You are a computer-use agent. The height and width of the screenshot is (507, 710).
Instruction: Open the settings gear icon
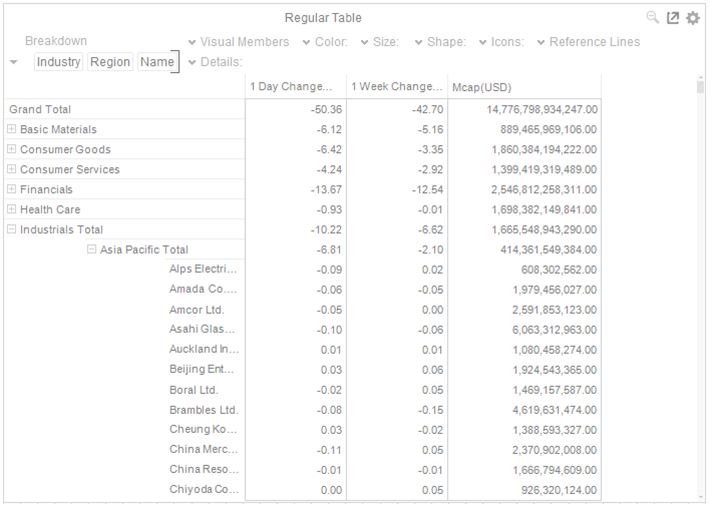point(692,18)
